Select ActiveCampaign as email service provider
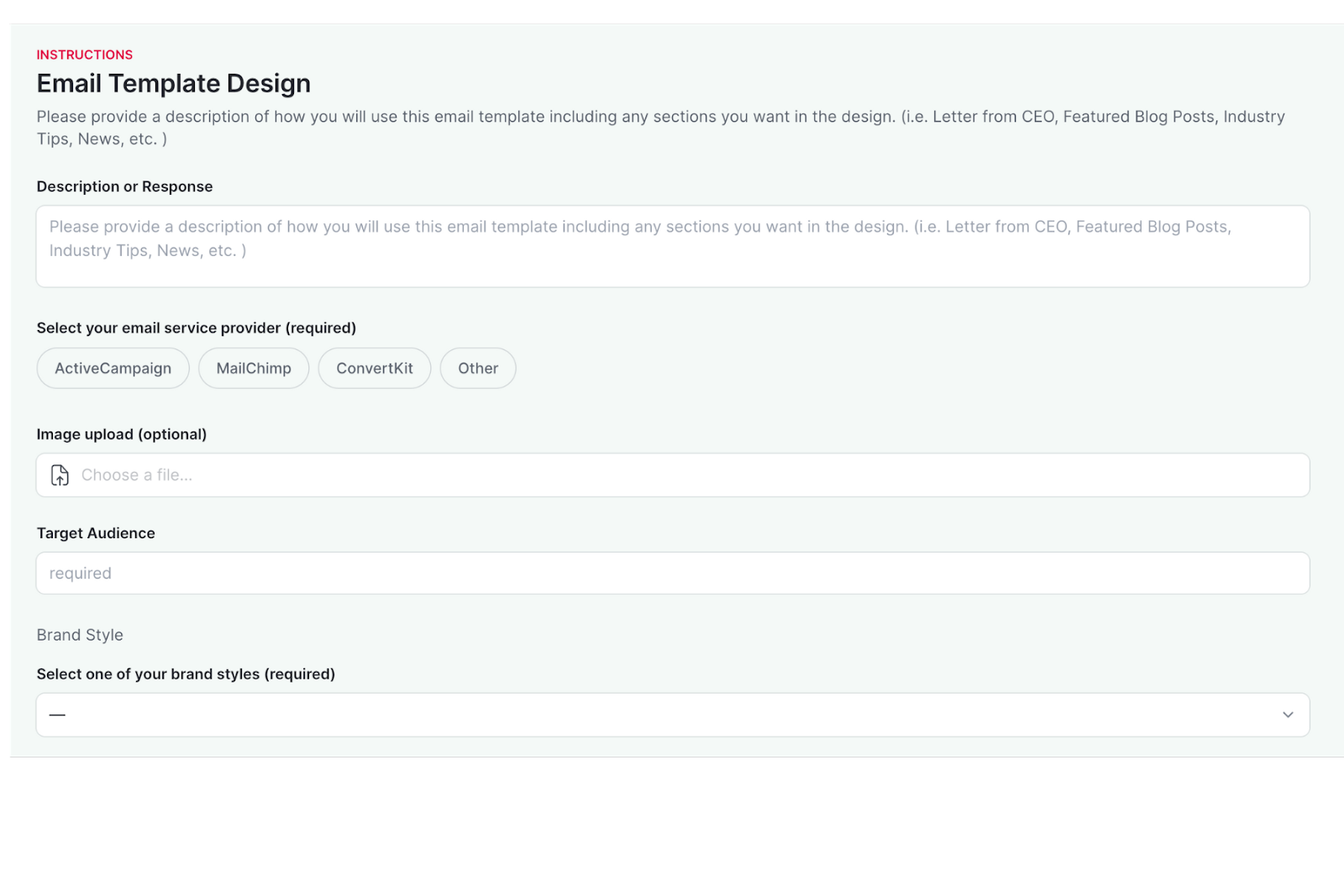 [113, 369]
